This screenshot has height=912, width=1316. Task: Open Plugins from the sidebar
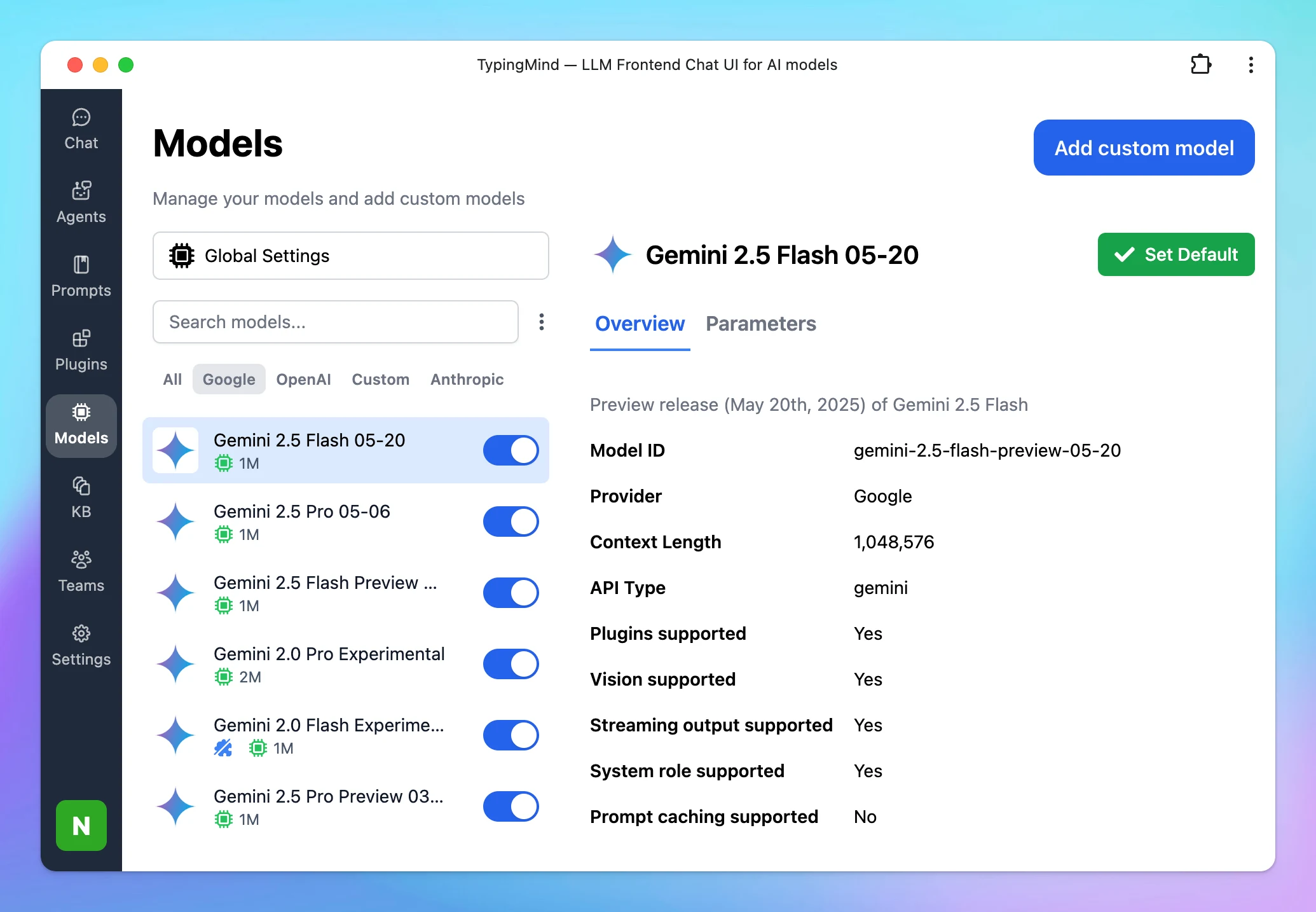(81, 350)
